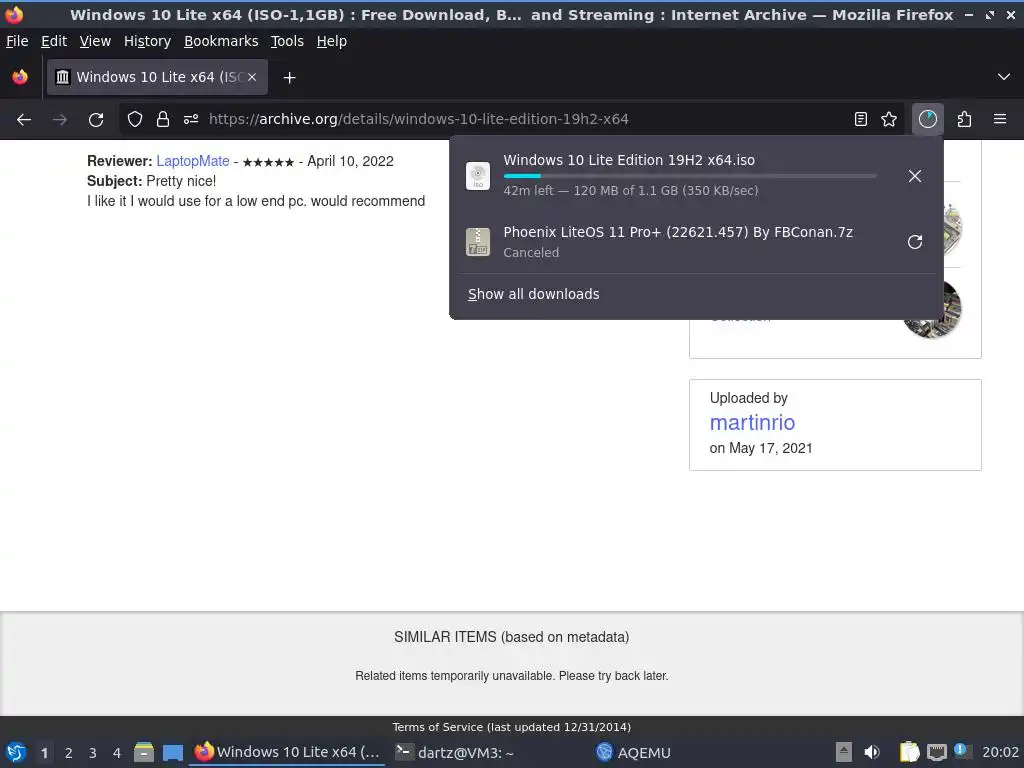
Task: Show site security padlock info
Action: tap(163, 120)
